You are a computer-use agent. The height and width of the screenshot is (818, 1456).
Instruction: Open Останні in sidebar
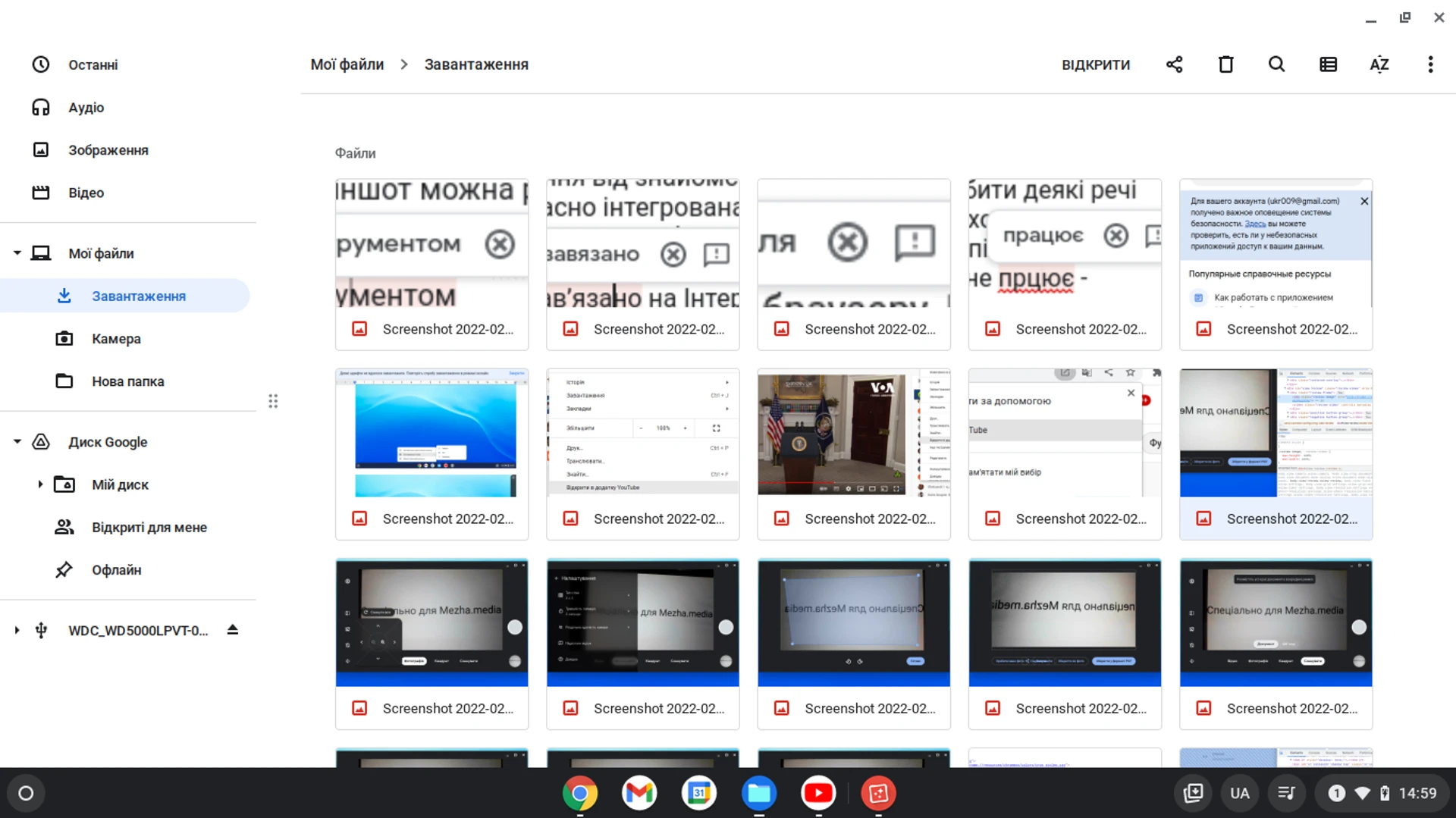93,65
